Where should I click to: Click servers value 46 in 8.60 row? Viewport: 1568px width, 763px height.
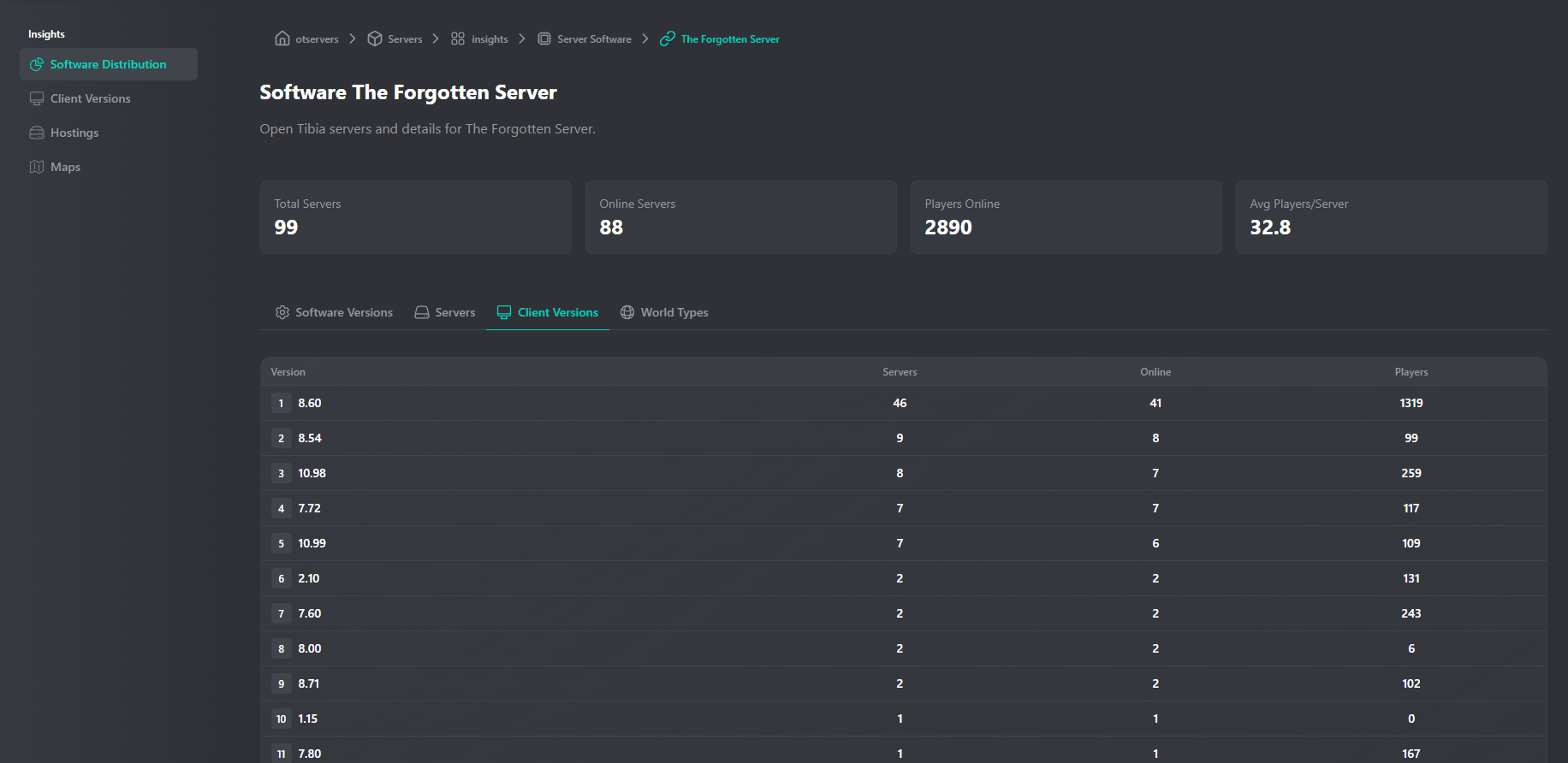(900, 403)
